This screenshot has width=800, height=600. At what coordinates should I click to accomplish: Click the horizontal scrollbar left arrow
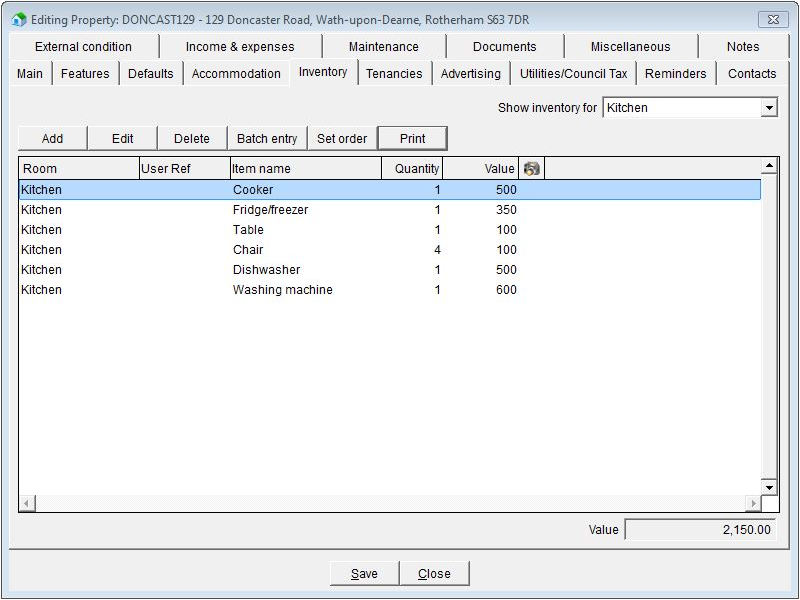[x=27, y=504]
